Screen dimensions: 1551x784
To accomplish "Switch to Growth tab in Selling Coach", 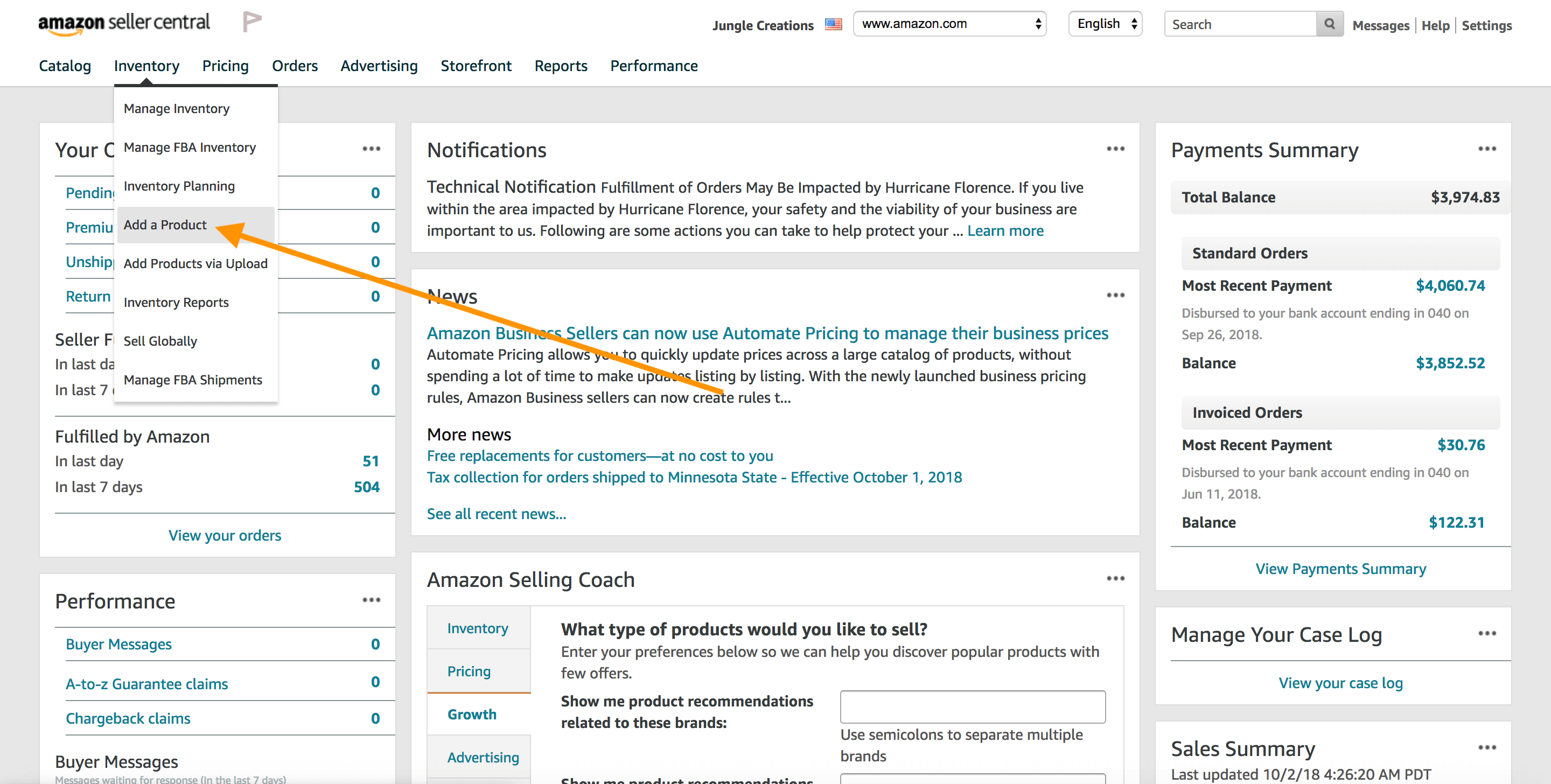I will pyautogui.click(x=472, y=714).
